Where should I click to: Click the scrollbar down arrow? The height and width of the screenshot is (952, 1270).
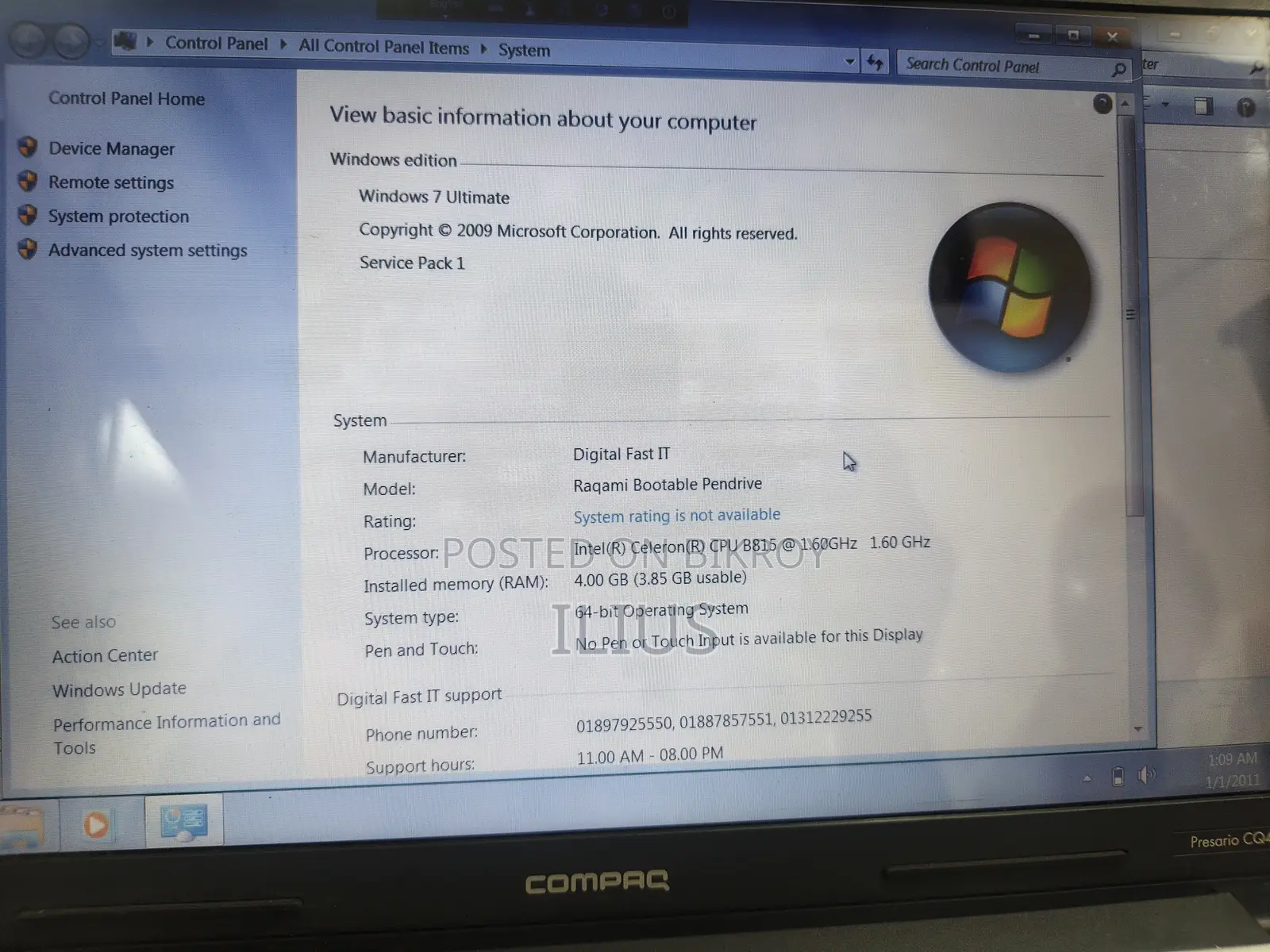1138,728
